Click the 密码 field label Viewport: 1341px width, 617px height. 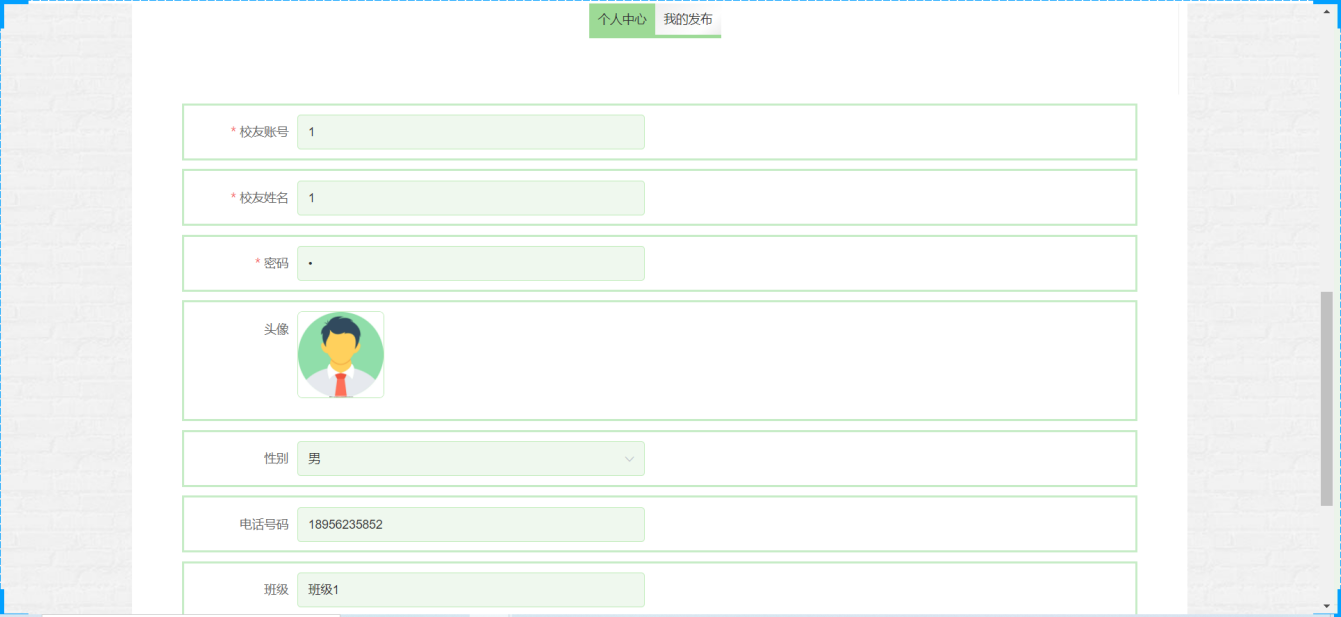point(276,263)
